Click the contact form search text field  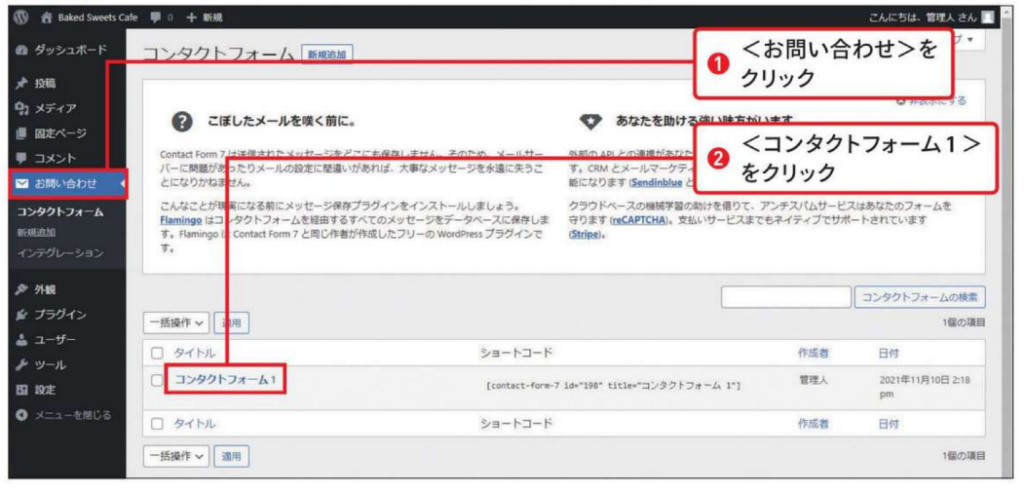[784, 297]
